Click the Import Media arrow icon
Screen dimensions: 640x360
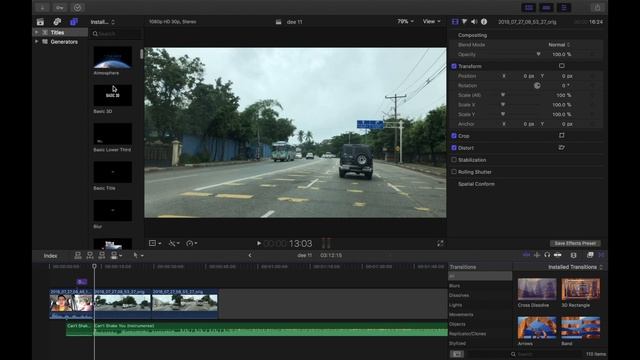pos(42,7)
